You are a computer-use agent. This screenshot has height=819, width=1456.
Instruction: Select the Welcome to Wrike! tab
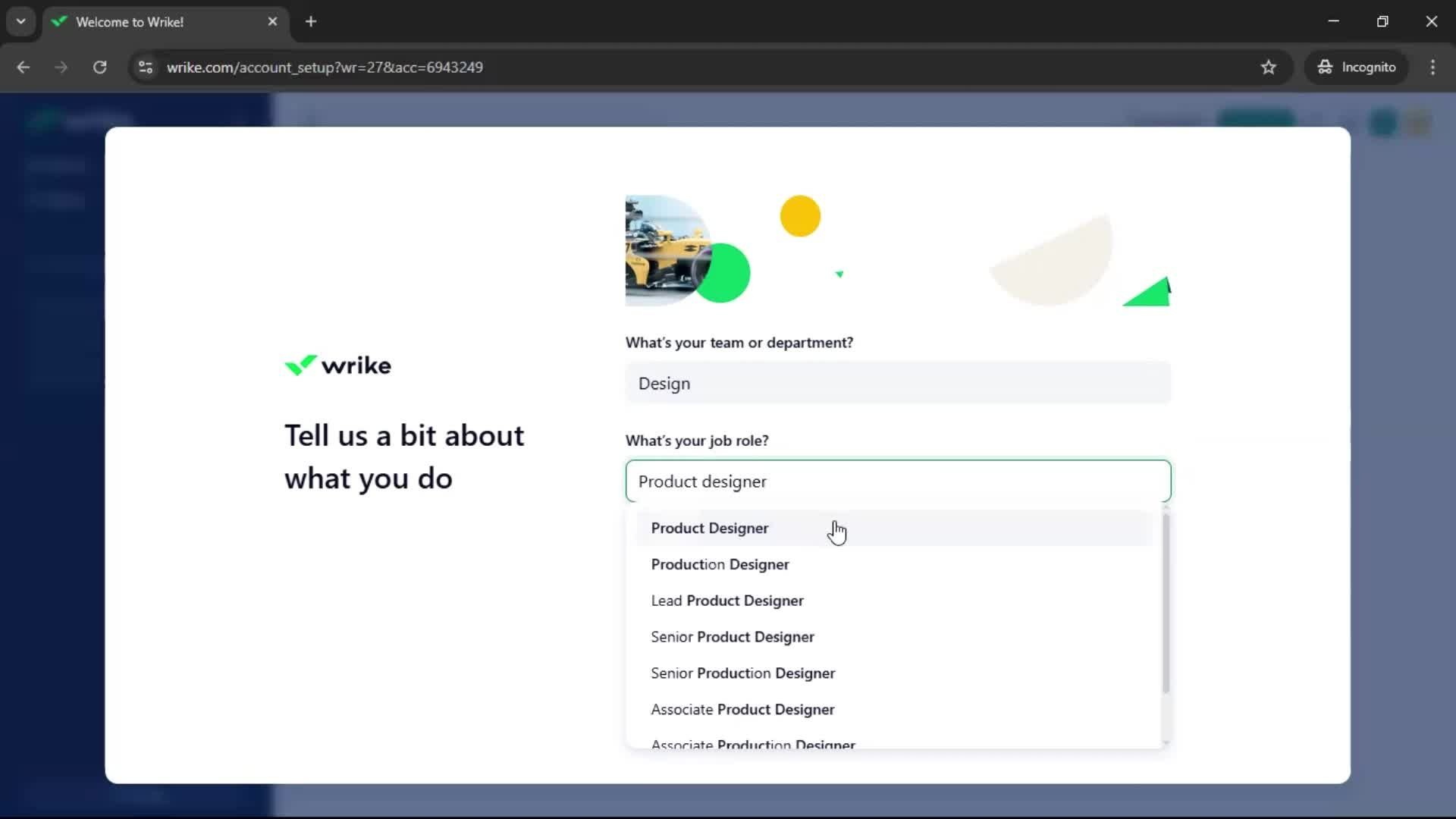[165, 22]
